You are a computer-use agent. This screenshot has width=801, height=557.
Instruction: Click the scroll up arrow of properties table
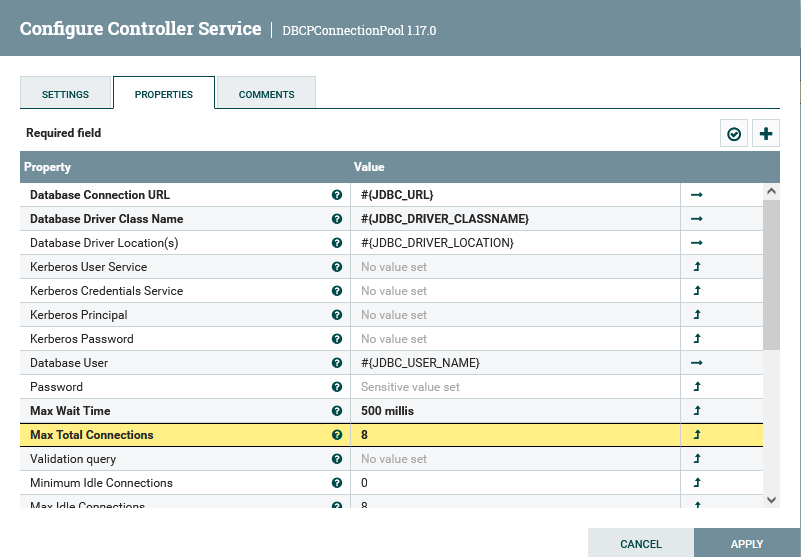click(x=771, y=191)
